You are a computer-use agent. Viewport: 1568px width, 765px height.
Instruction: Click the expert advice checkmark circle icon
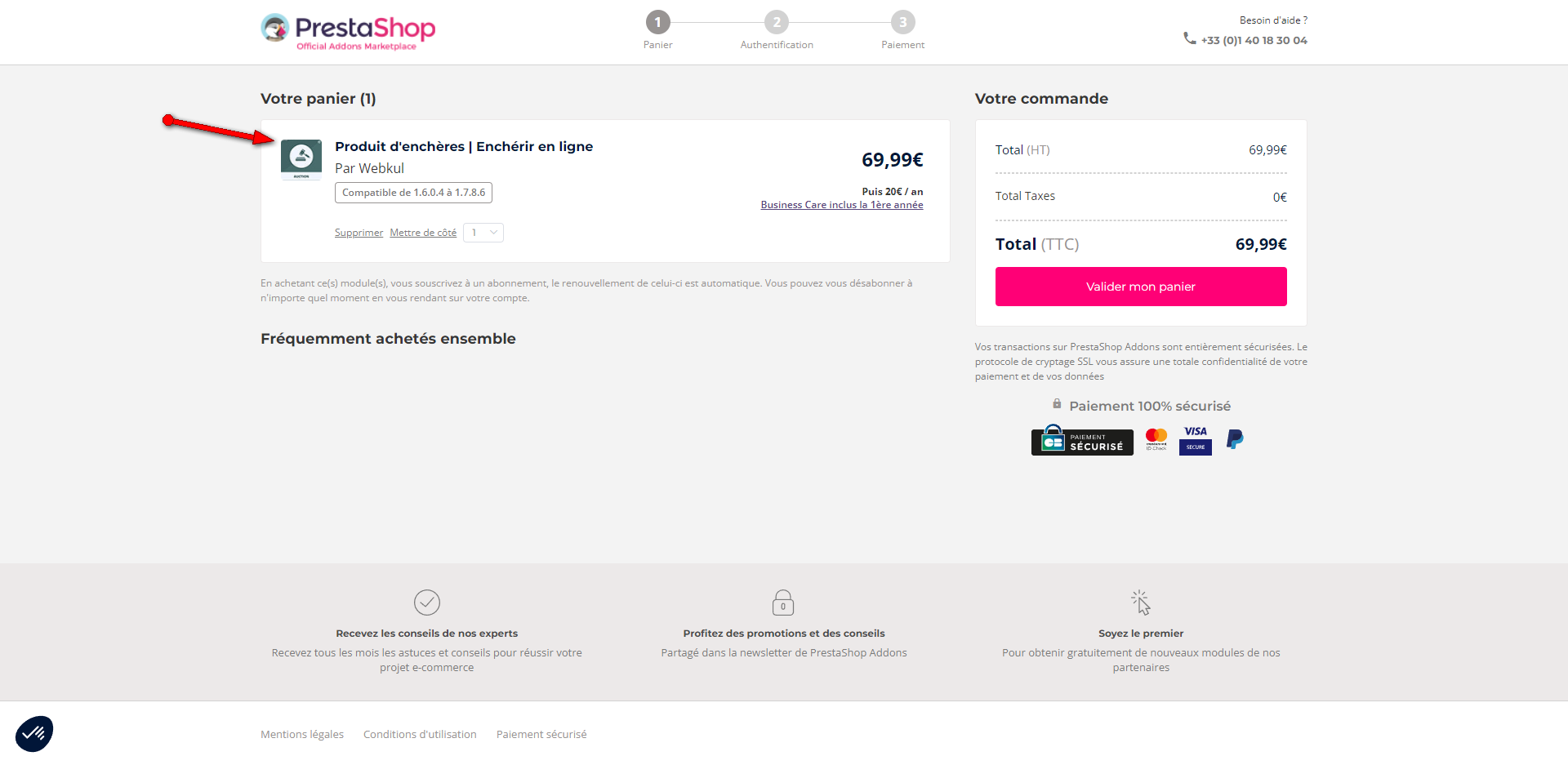(x=427, y=603)
